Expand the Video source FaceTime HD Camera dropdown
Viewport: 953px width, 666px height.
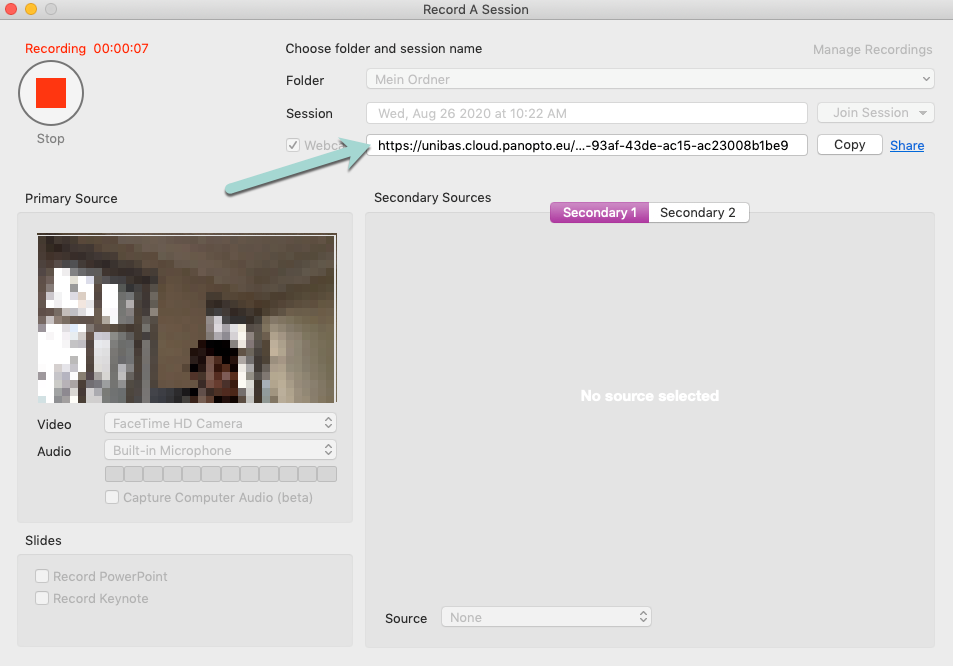(x=220, y=423)
